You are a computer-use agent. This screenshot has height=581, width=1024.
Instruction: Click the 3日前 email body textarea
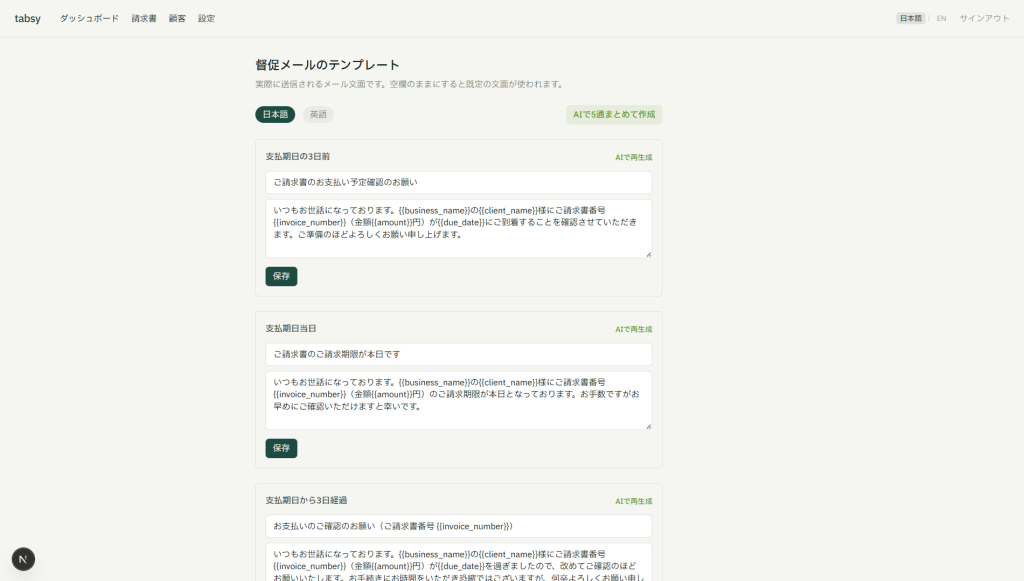tap(458, 228)
